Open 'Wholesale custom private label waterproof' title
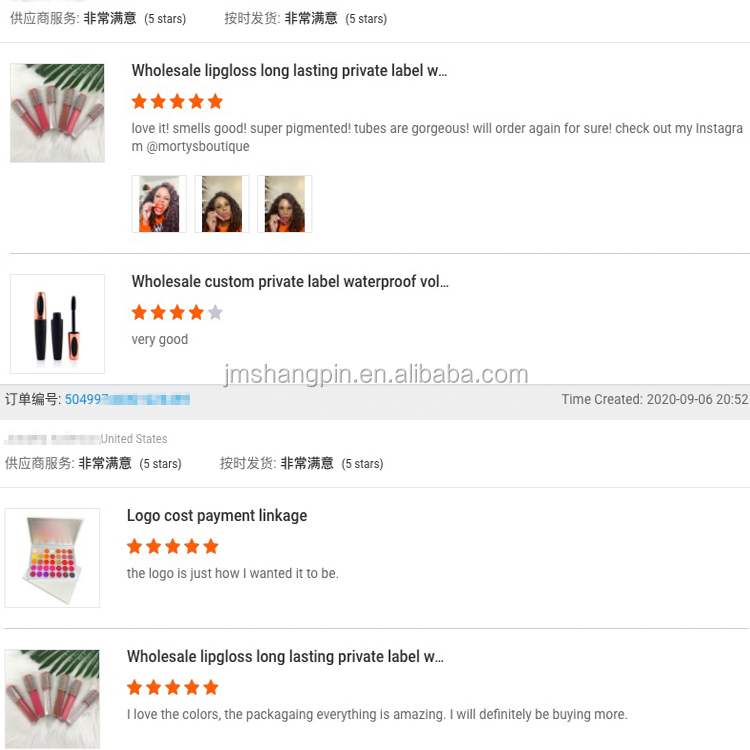The width and height of the screenshot is (750, 750). point(290,282)
